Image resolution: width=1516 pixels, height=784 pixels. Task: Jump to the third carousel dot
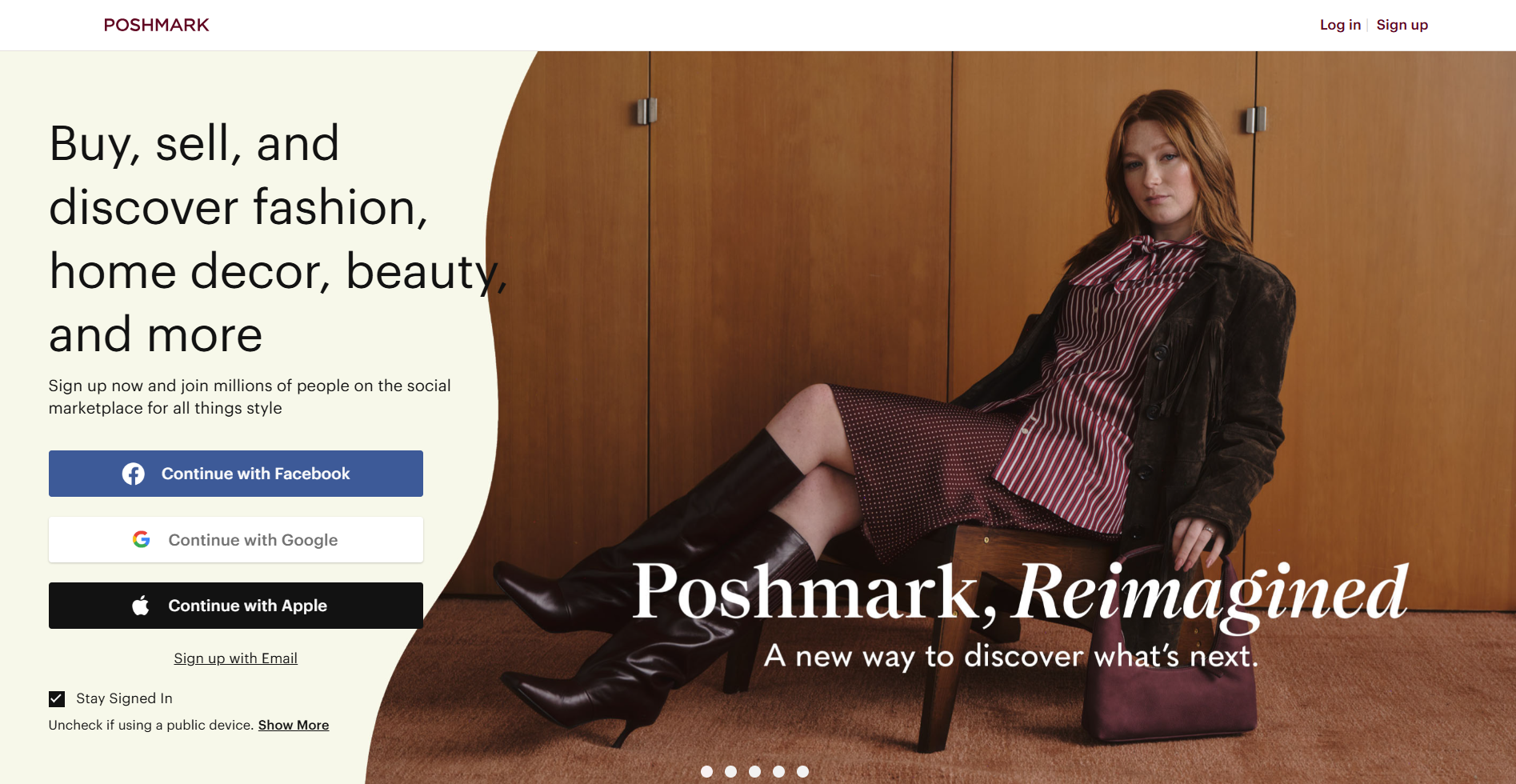pos(754,771)
